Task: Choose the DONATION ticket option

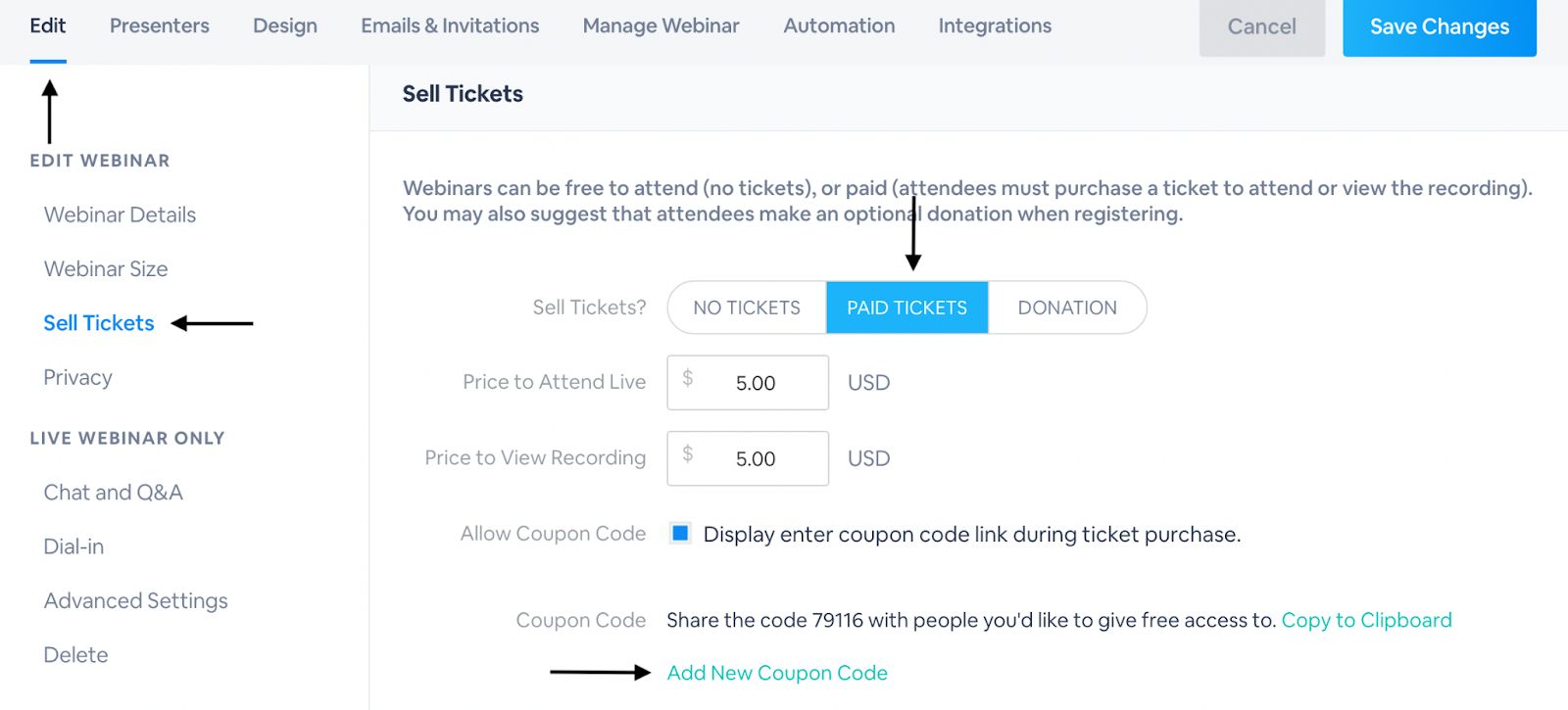Action: 1067,308
